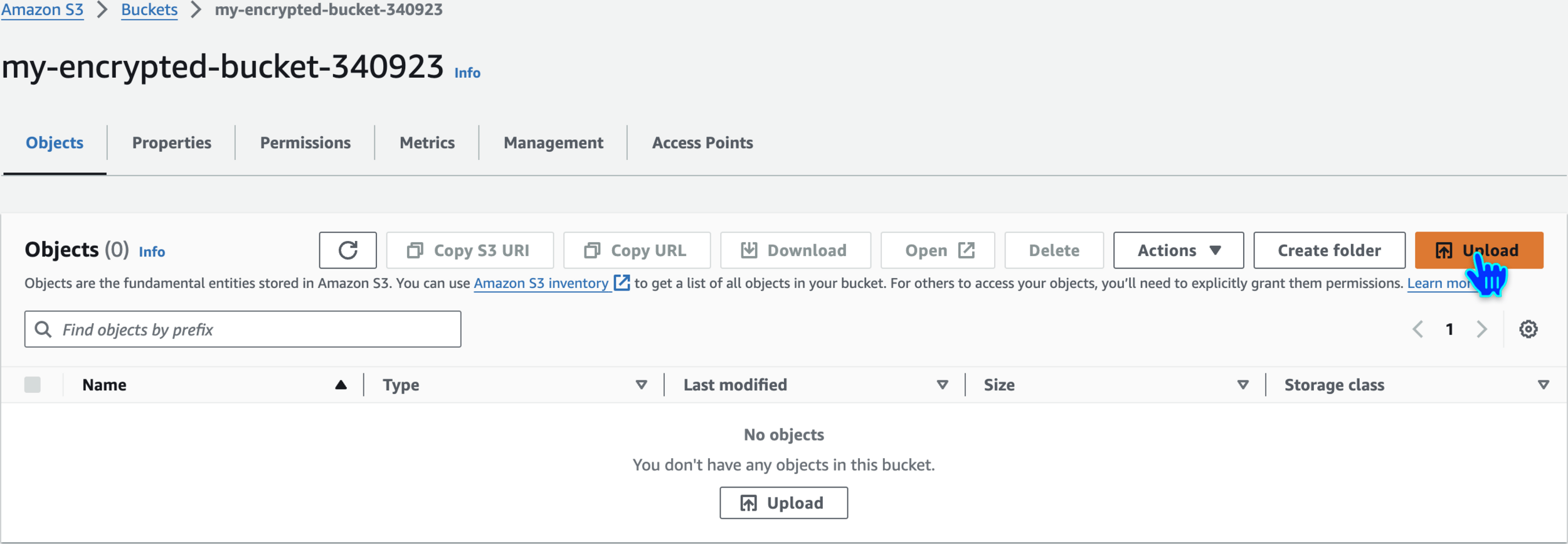The height and width of the screenshot is (544, 1568).
Task: Sort by Size column arrow
Action: click(1242, 385)
